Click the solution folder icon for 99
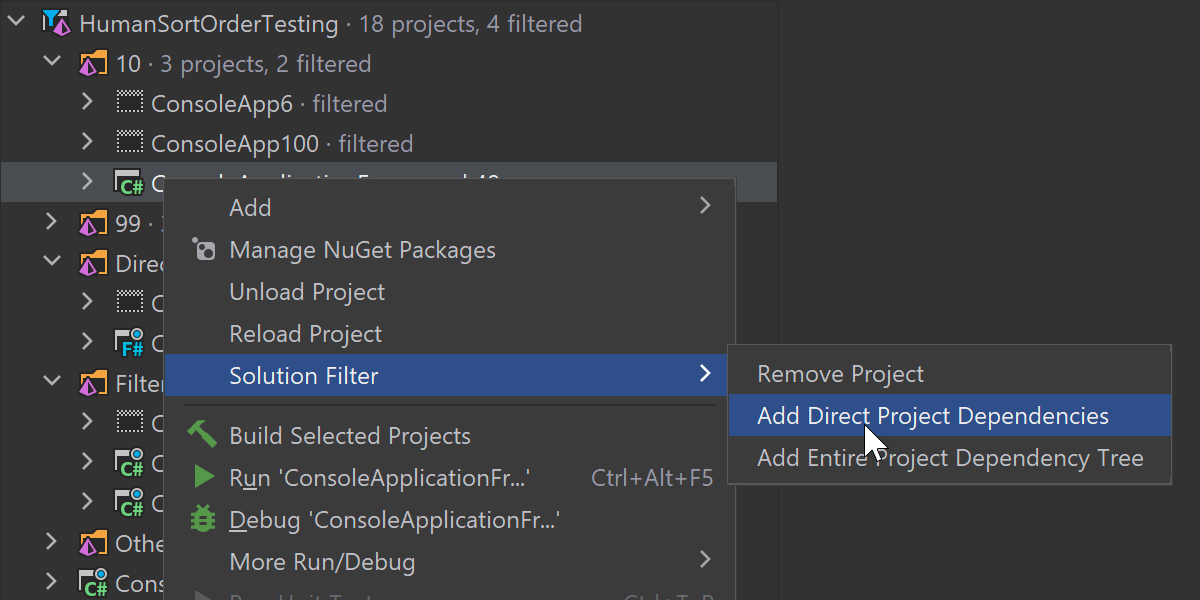 93,223
